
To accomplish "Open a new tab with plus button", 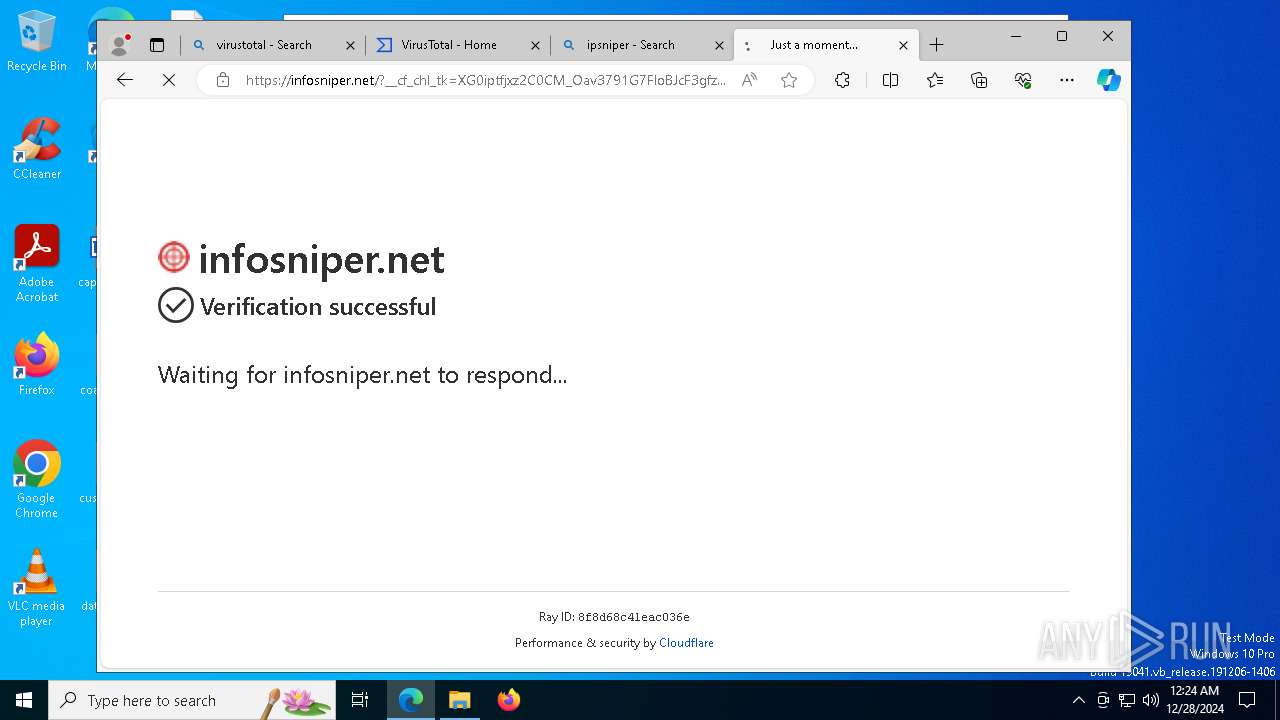I will click(x=936, y=45).
